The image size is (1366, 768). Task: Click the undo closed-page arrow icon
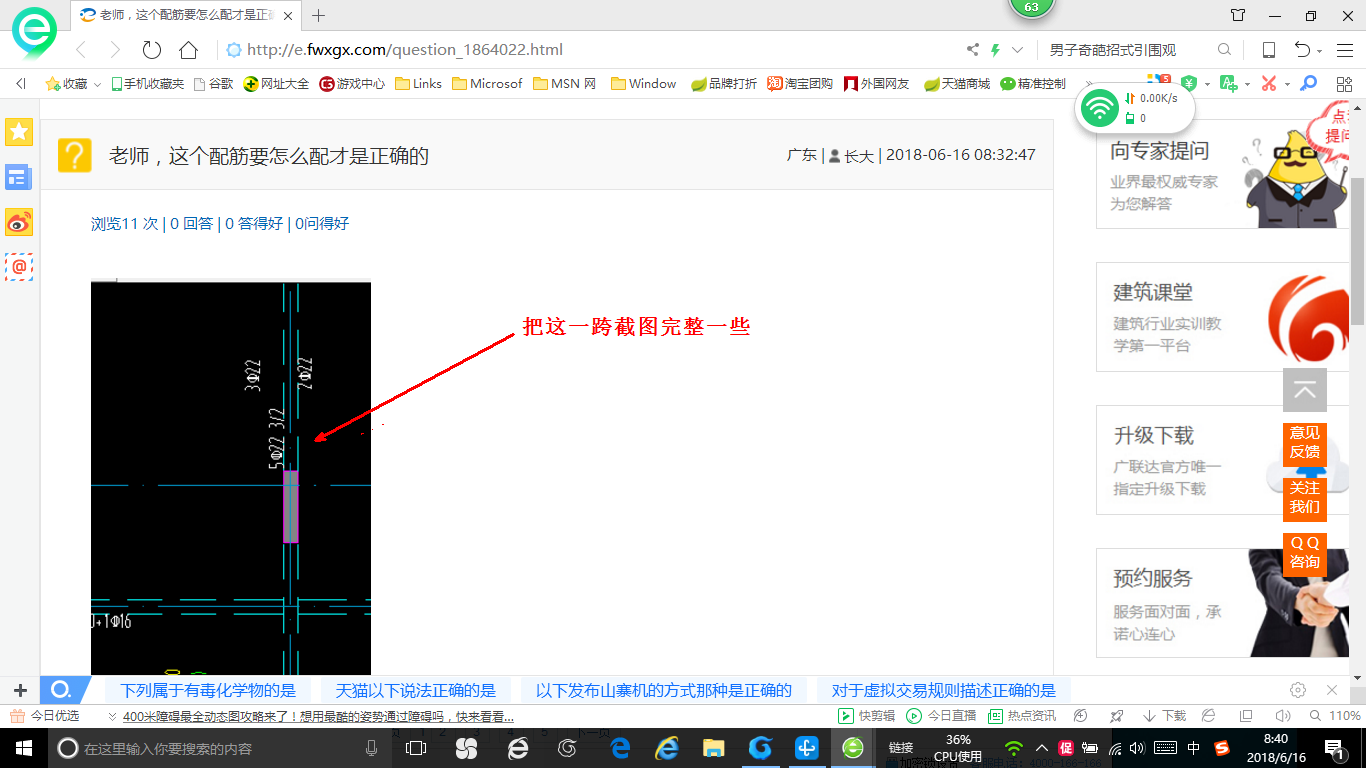click(x=1302, y=50)
